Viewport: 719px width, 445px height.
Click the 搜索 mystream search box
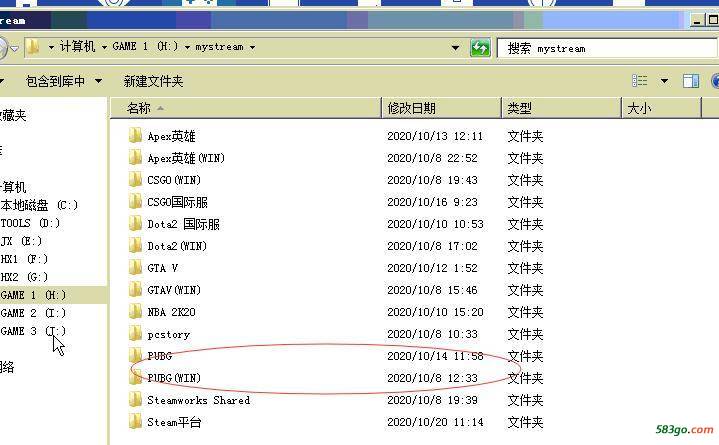pyautogui.click(x=608, y=48)
